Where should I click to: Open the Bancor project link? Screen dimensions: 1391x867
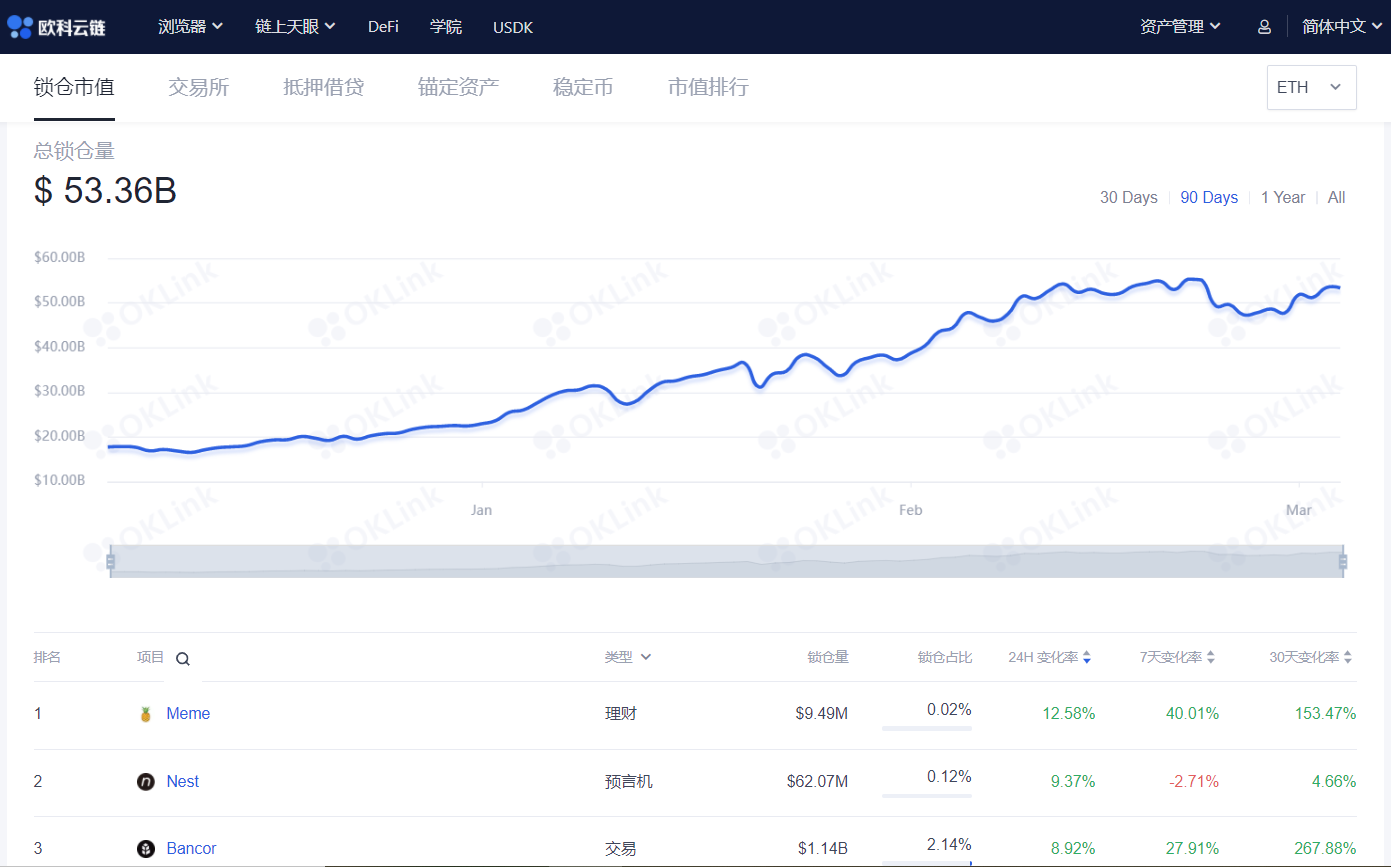click(191, 849)
